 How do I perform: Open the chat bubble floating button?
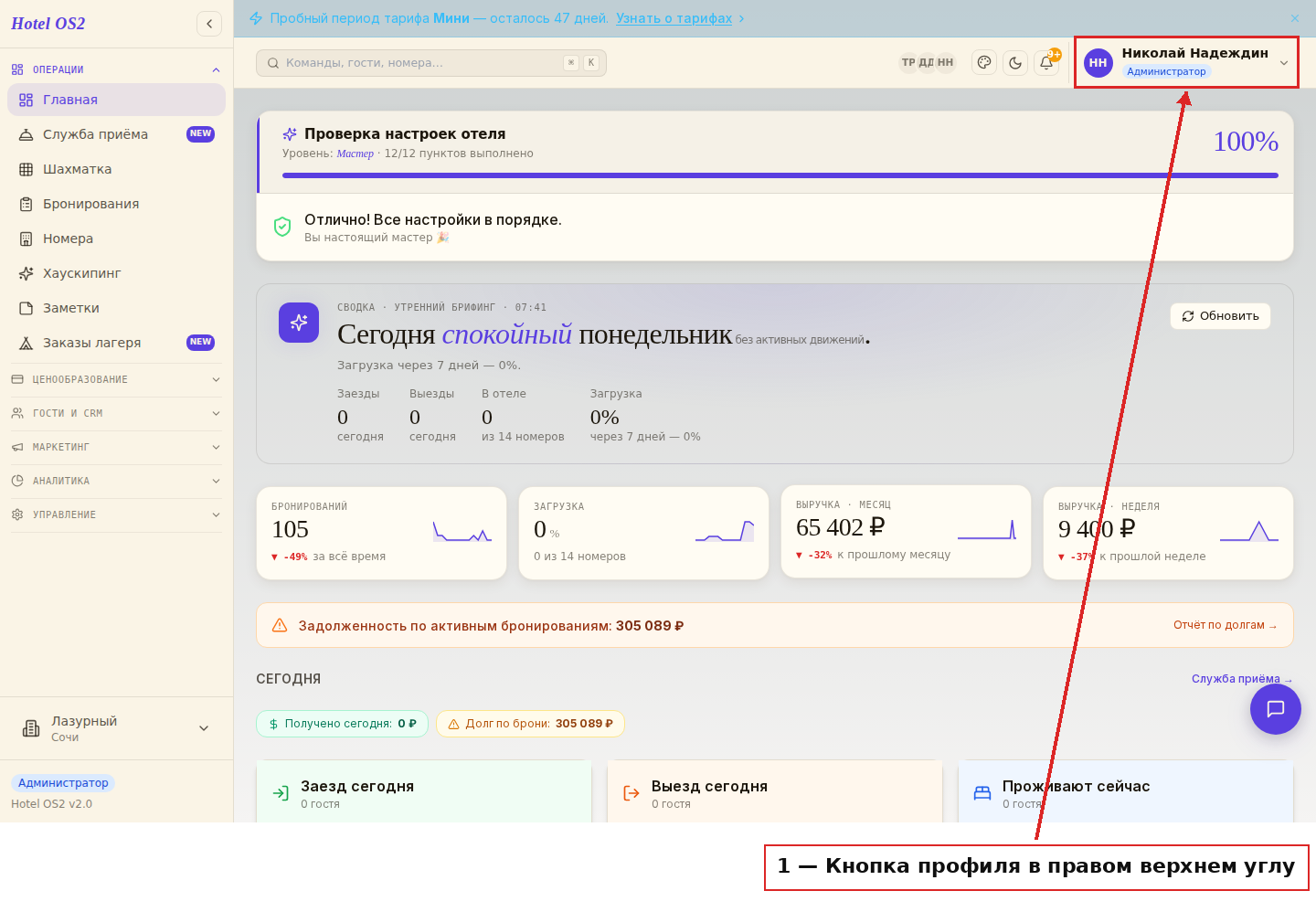1276,708
